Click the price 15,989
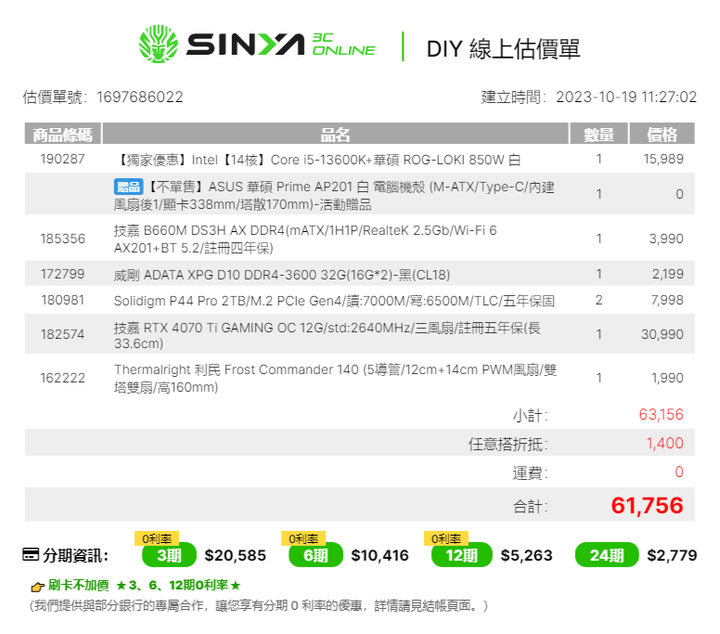The height and width of the screenshot is (634, 720). [663, 159]
